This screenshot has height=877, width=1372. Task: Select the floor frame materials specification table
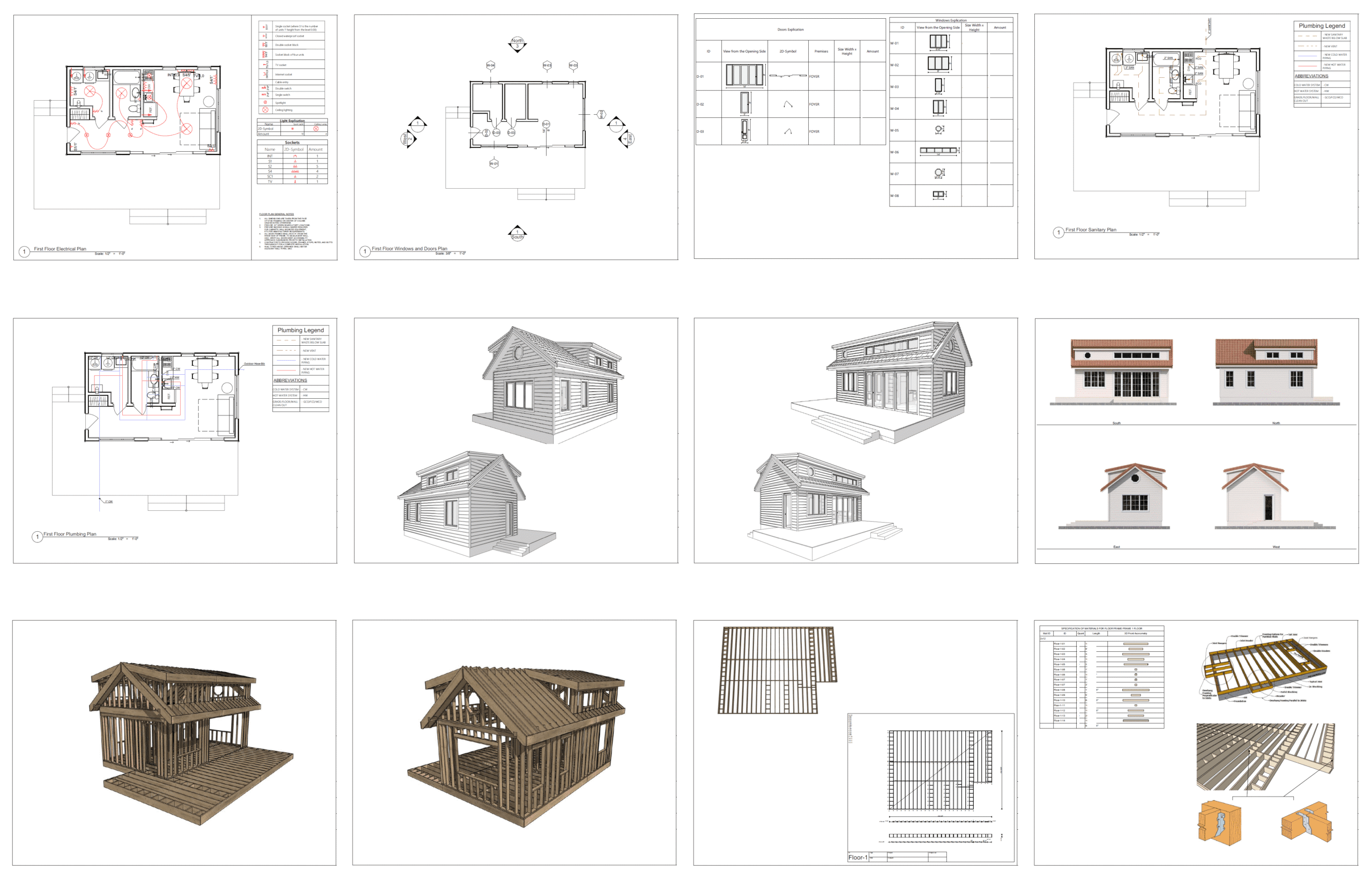click(x=1101, y=677)
